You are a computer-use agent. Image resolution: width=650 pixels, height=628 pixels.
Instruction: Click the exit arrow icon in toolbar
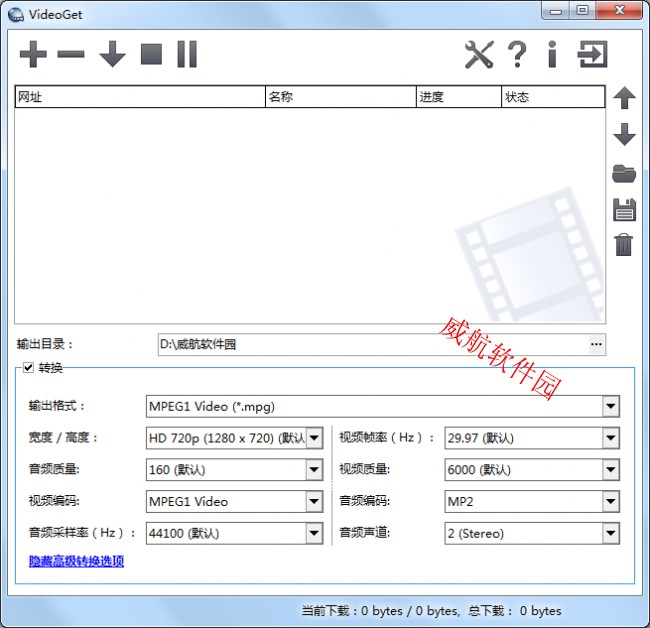tap(592, 54)
